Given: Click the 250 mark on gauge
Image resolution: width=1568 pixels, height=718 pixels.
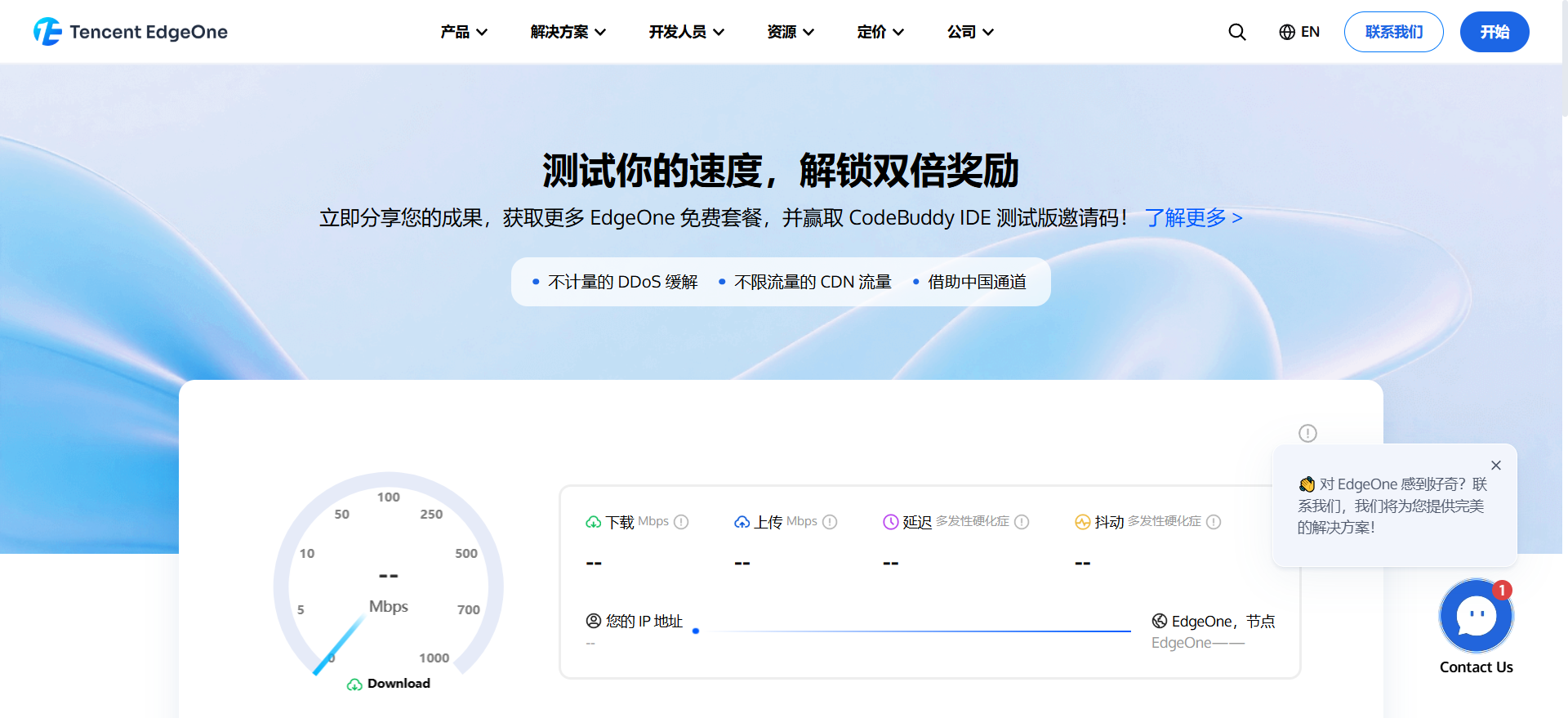Looking at the screenshot, I should [431, 515].
